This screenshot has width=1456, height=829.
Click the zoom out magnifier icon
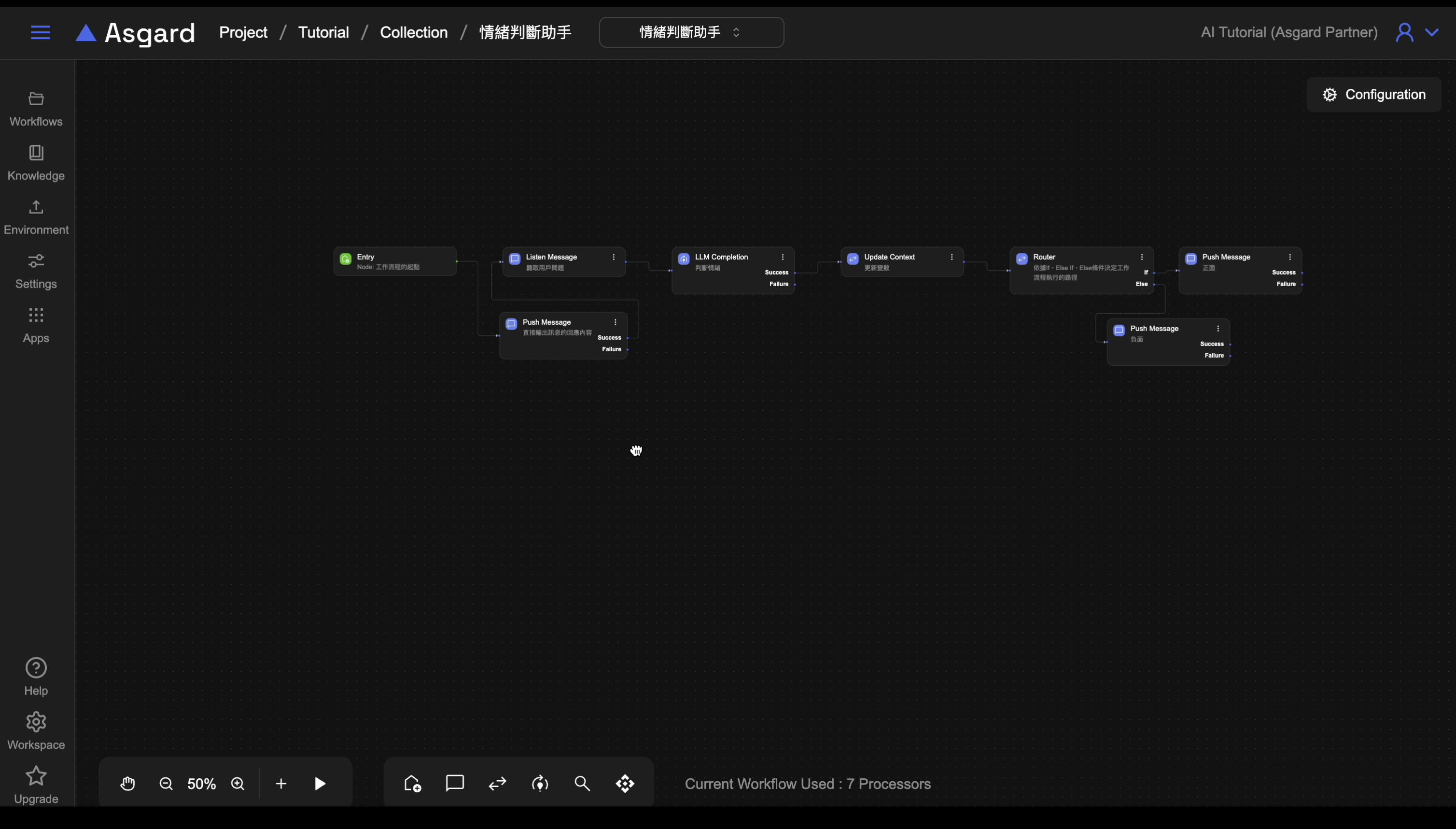tap(166, 784)
